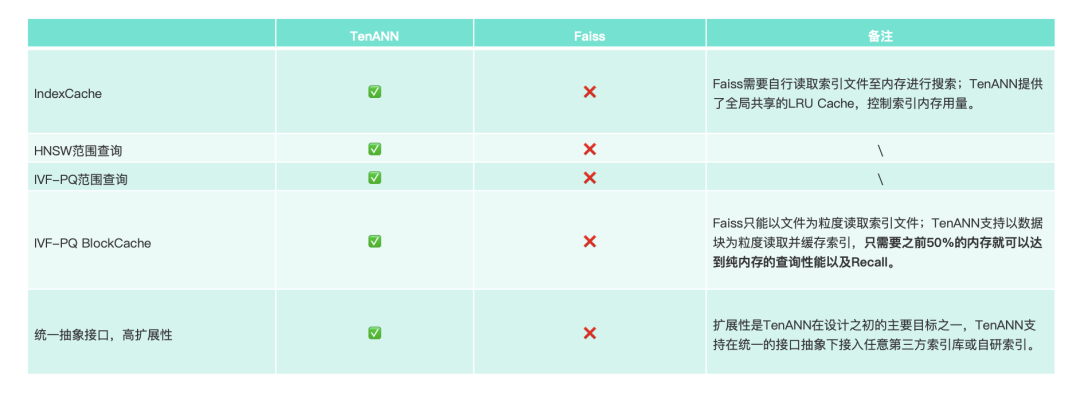This screenshot has height=408, width=1080.
Task: Click the 统一抽象接口，高扩展性 row label
Action: (x=103, y=334)
